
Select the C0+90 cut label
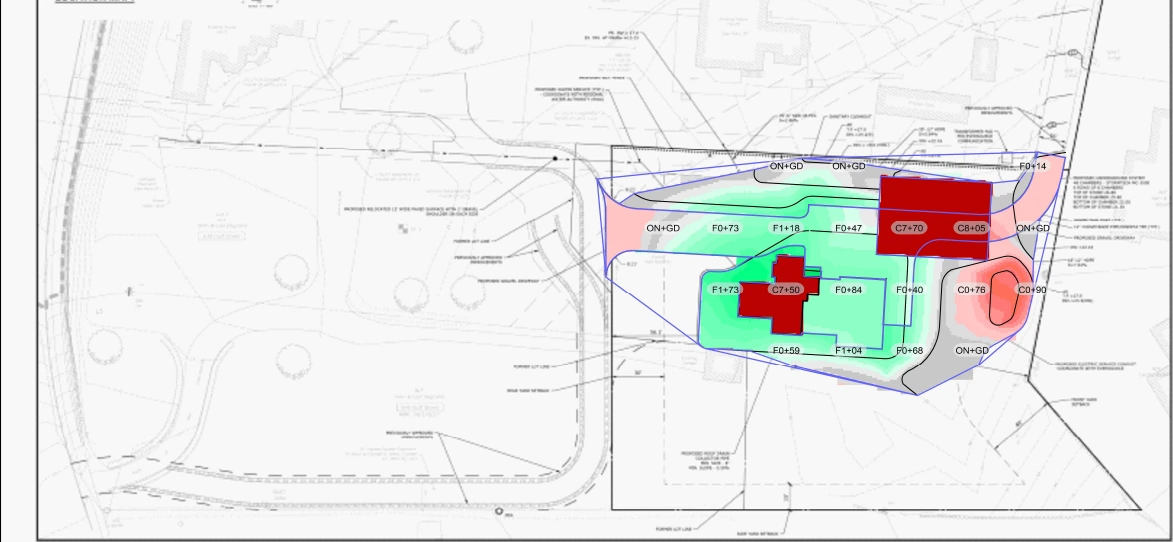(x=1032, y=289)
